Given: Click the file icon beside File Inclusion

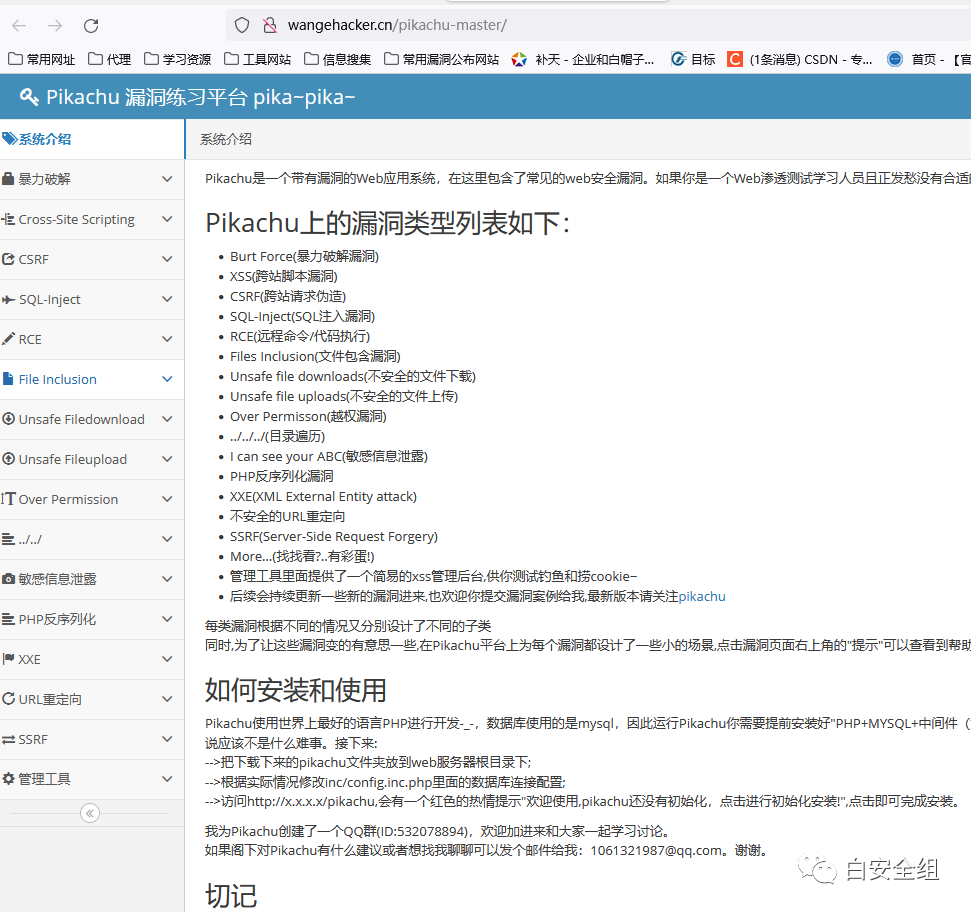Looking at the screenshot, I should click(8, 379).
